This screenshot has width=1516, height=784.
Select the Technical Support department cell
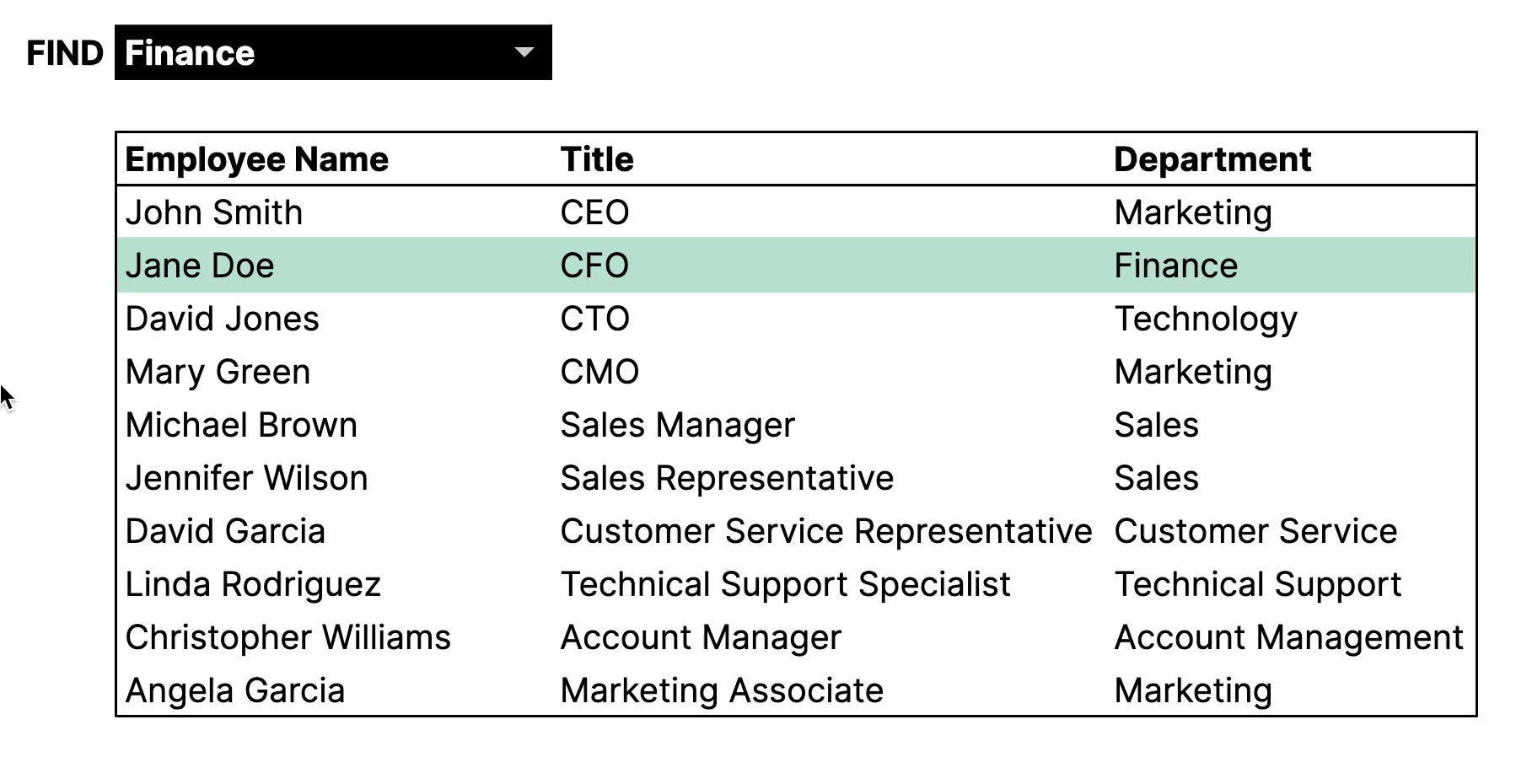tap(1257, 584)
